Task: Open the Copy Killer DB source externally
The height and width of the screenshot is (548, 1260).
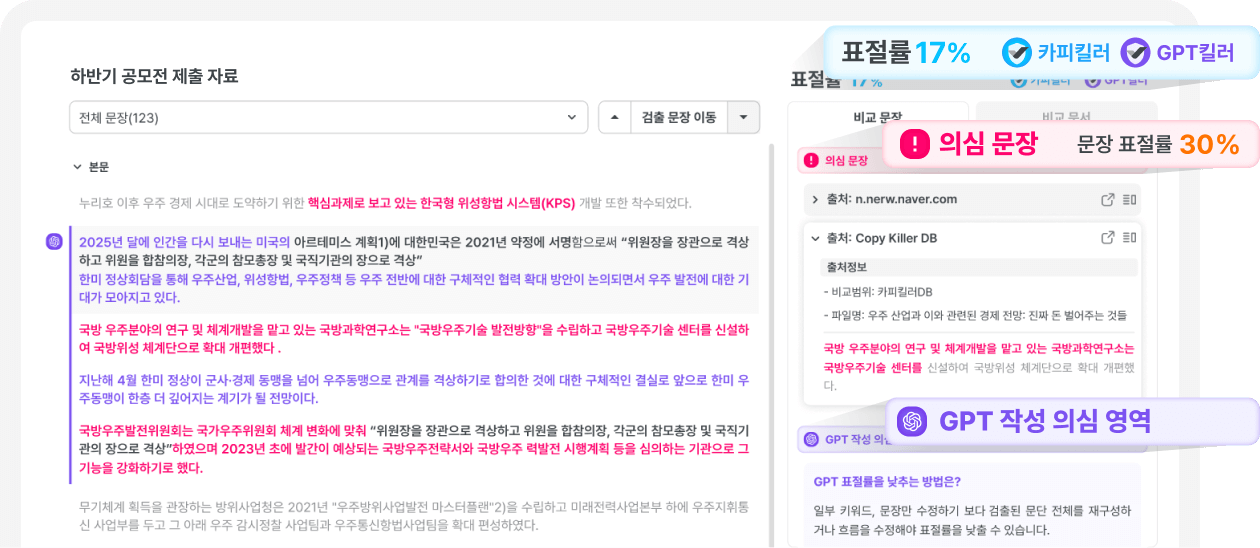Action: click(x=1107, y=238)
